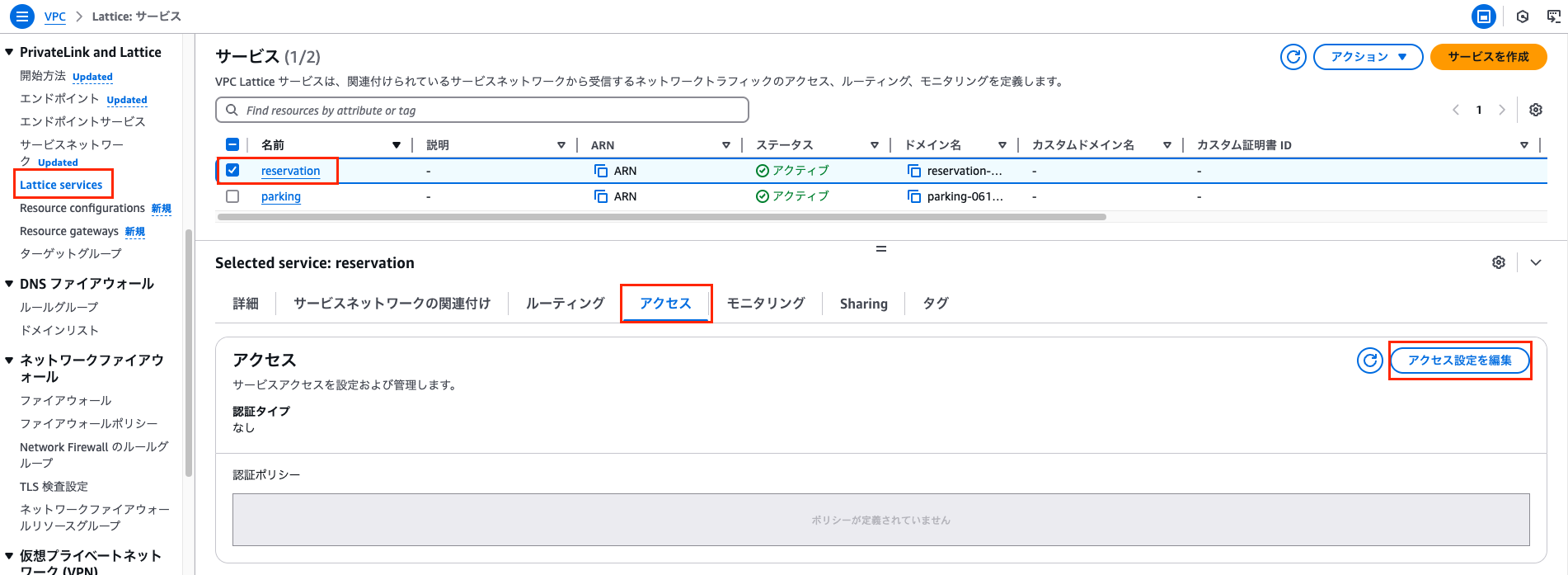Click ポリシーが定義されていません policy box

coord(880,520)
